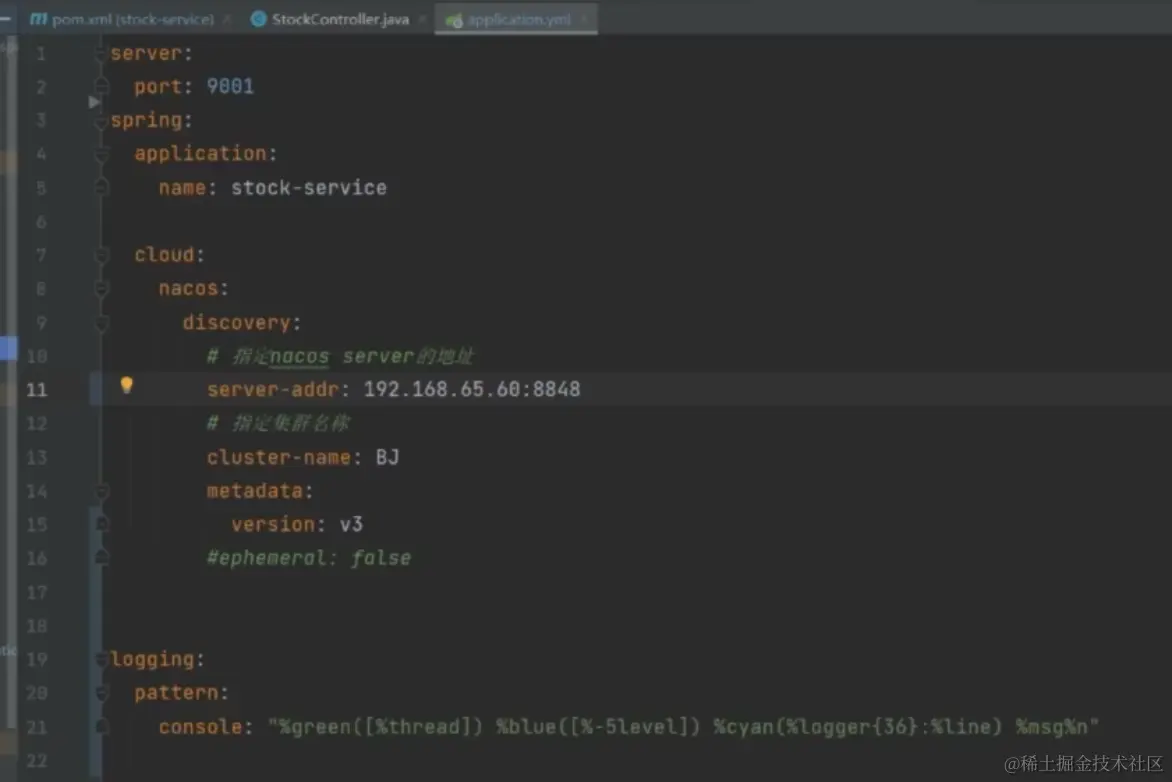The image size is (1172, 782).
Task: Click the cloud: key
Action: [164, 255]
